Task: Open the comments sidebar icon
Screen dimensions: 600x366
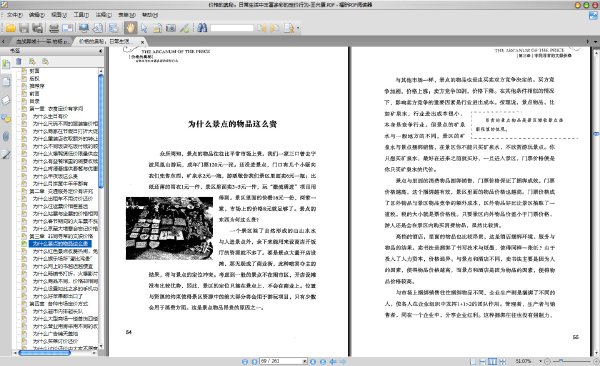Action: pos(6,118)
